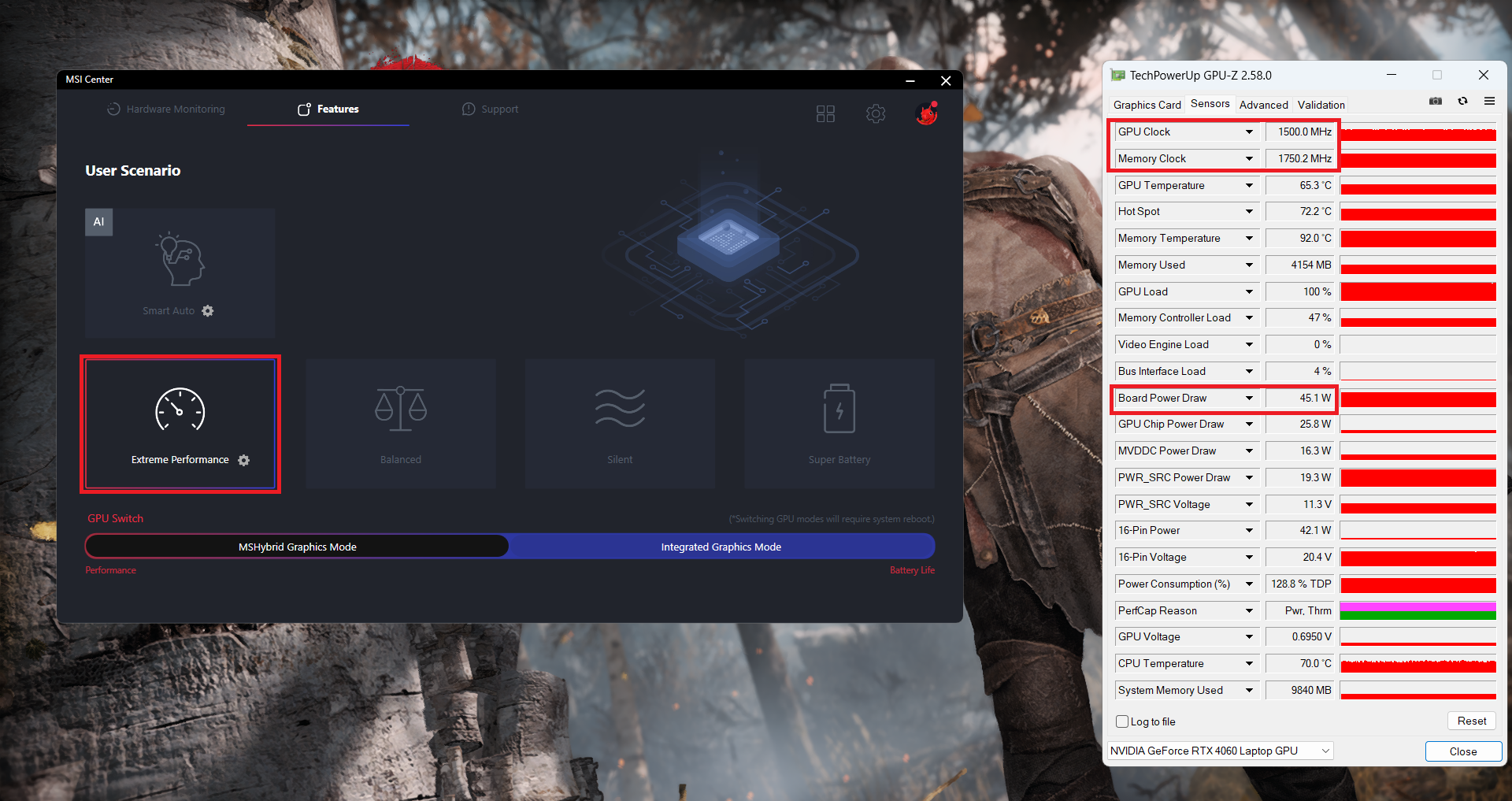Switch to MSHybrid Graphics Mode
1512x801 pixels.
297,547
